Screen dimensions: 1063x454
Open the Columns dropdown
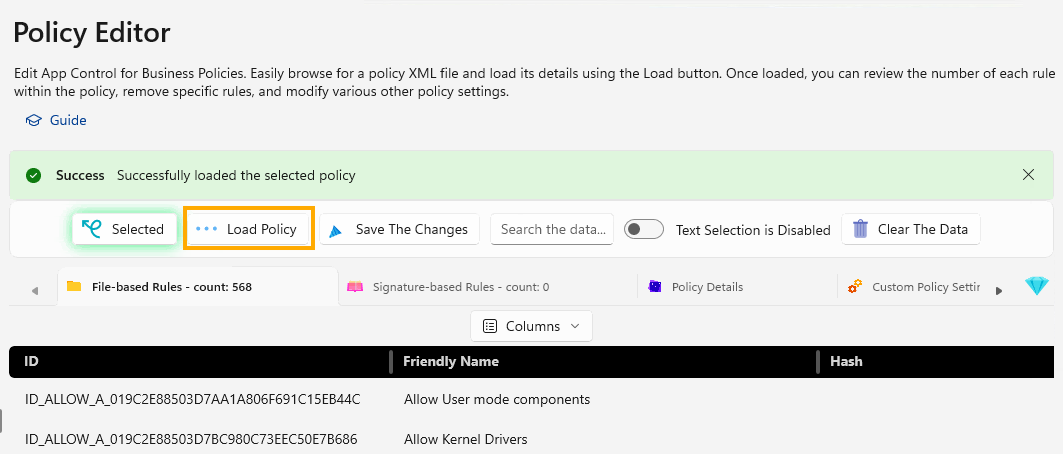(532, 326)
